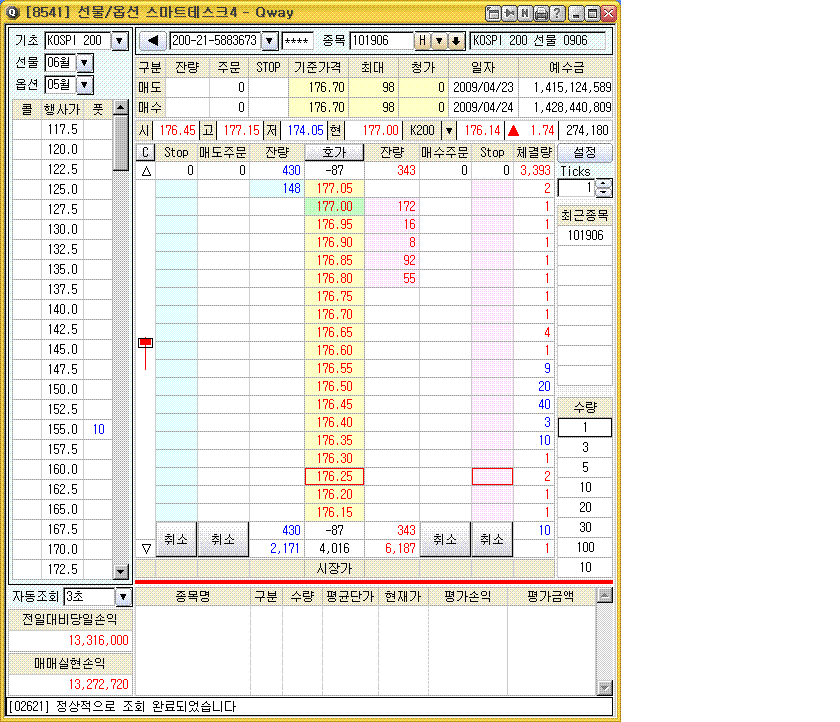This screenshot has width=840, height=722.
Task: Open help with the question mark icon
Action: point(558,13)
